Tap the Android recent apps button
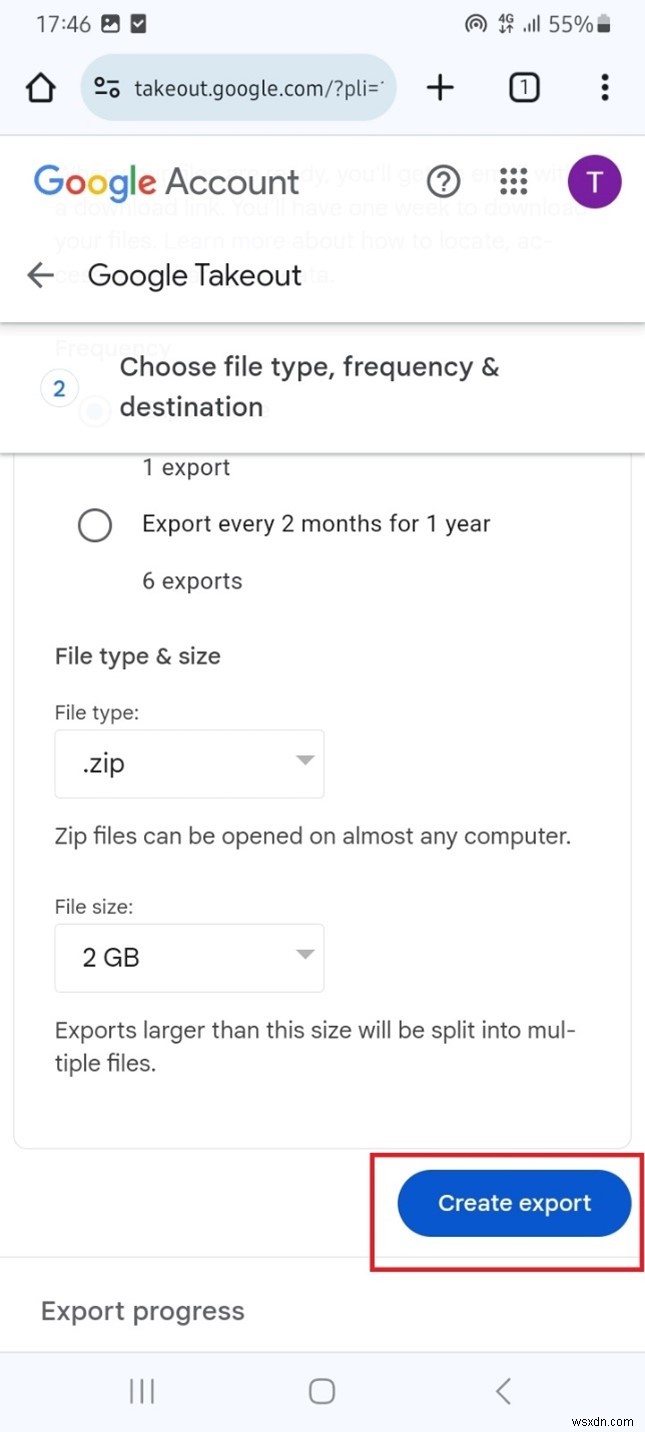The width and height of the screenshot is (645, 1432). coord(142,1390)
